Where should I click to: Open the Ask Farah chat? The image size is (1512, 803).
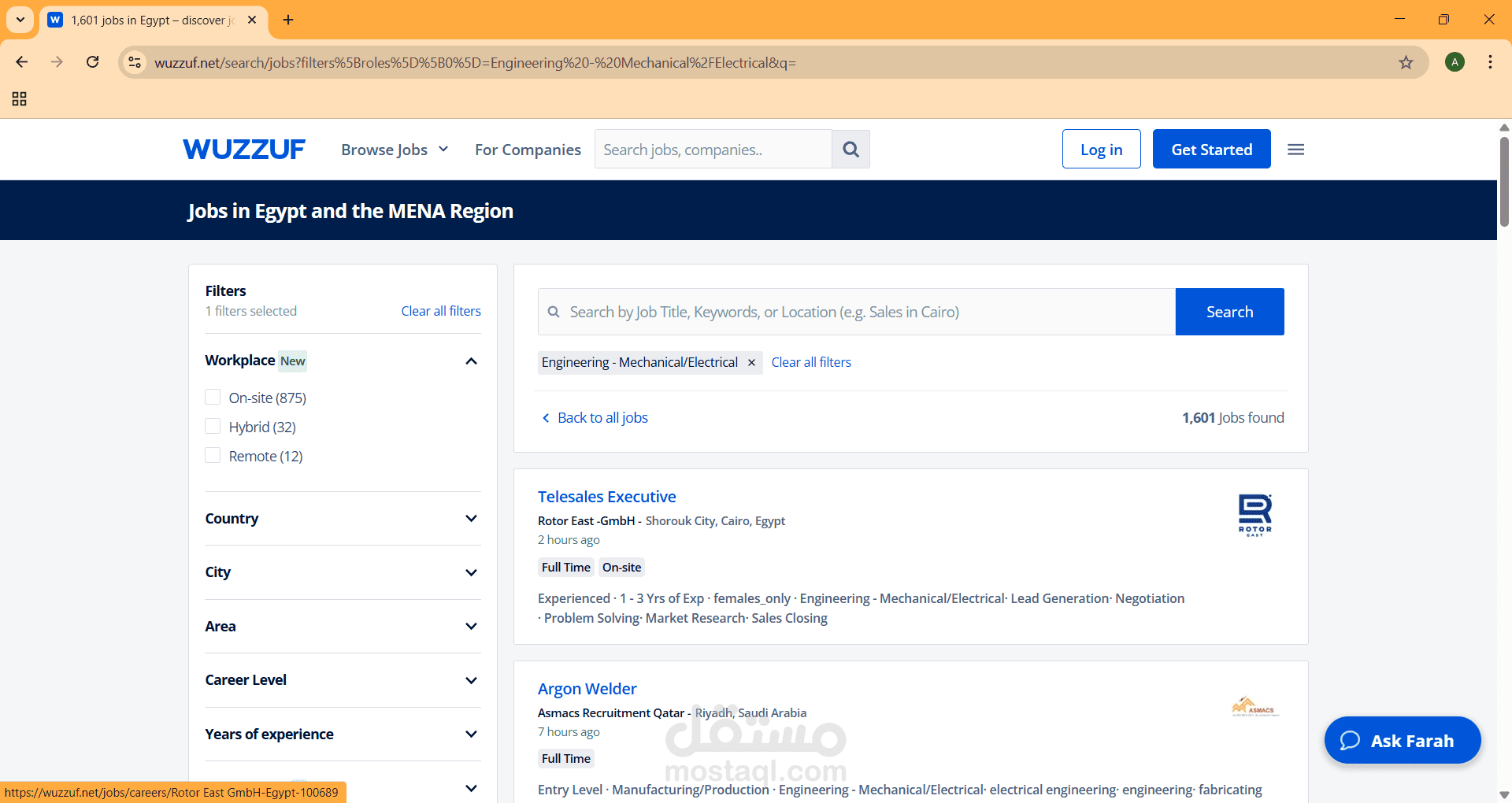(x=1402, y=740)
